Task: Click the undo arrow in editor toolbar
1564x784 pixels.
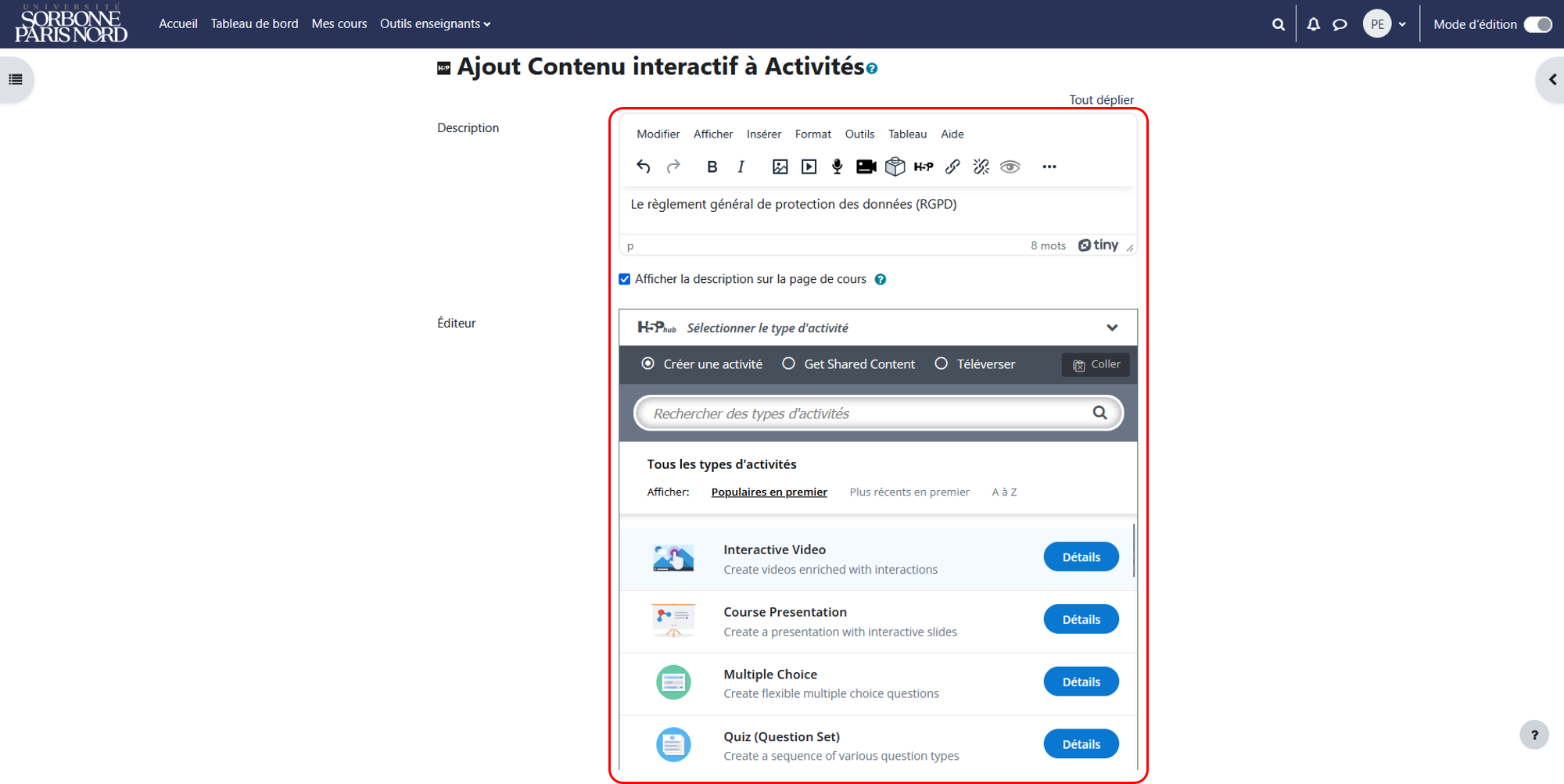Action: [x=644, y=166]
